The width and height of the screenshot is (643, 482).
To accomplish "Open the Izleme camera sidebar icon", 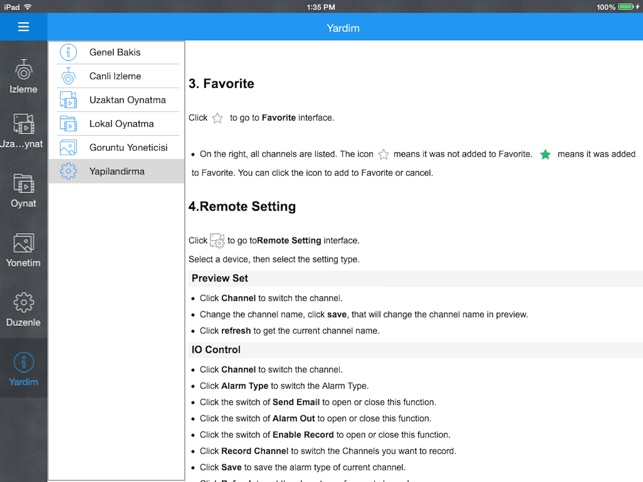I will (x=24, y=69).
